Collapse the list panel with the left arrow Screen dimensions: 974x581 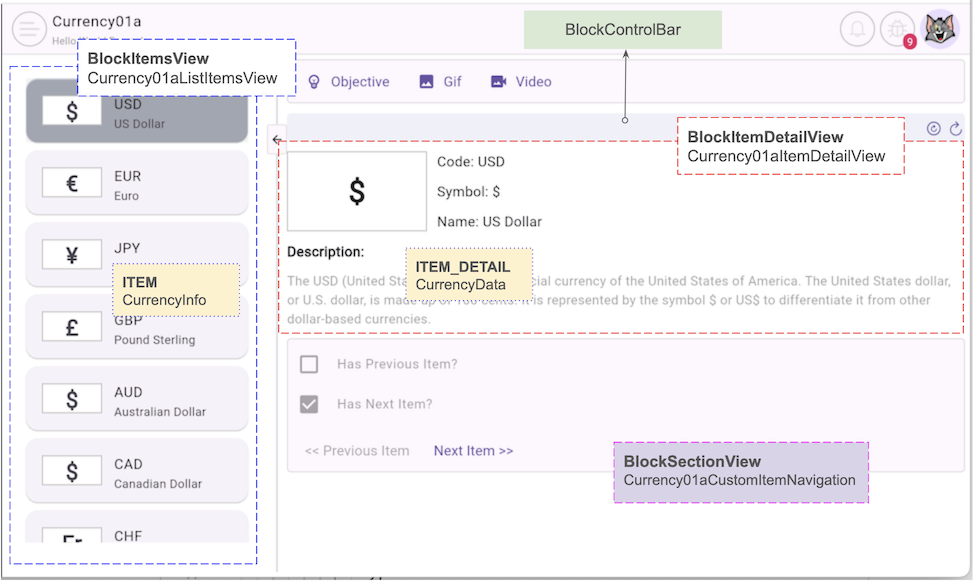click(278, 140)
